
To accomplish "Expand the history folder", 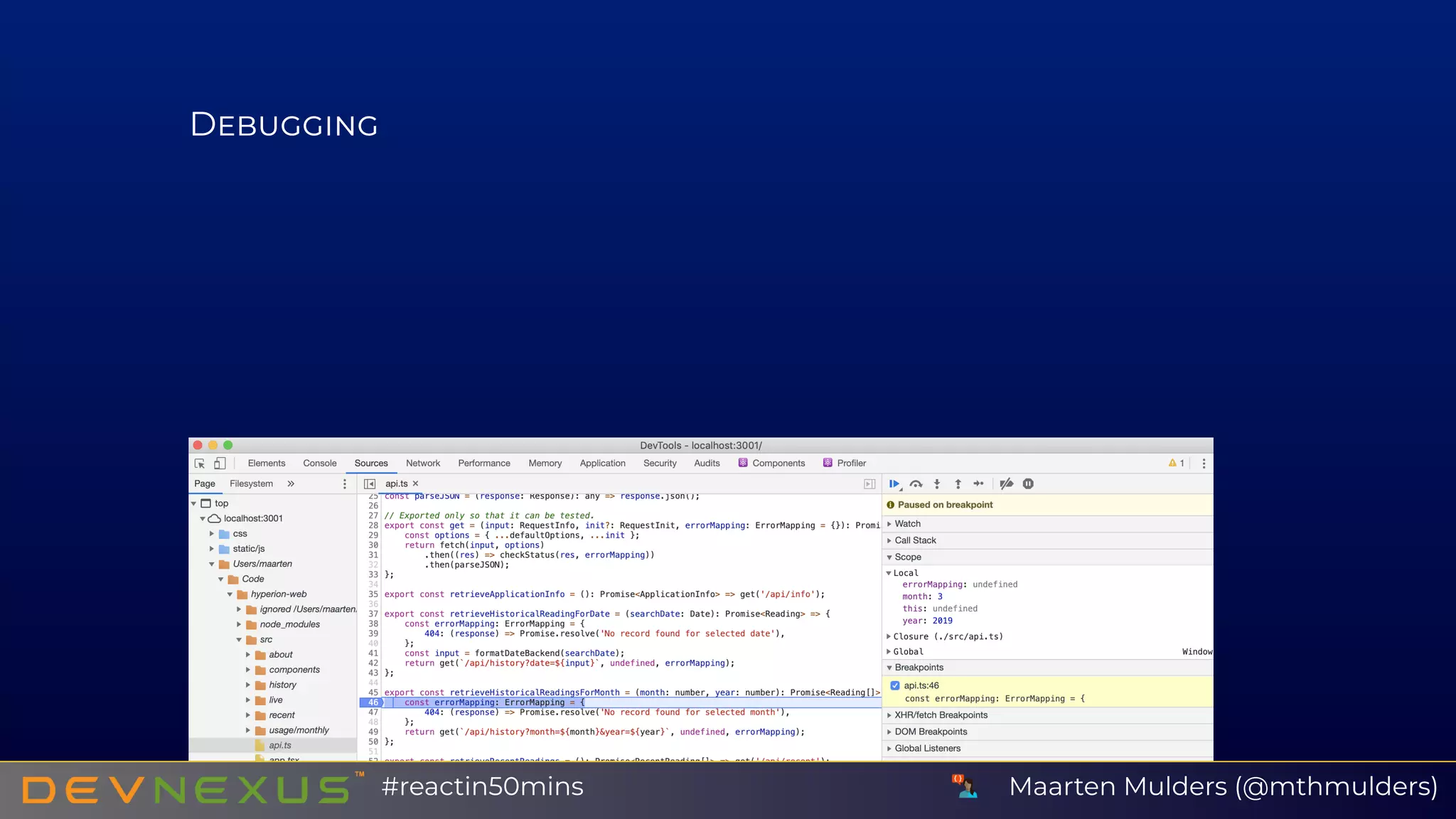I will 248,685.
